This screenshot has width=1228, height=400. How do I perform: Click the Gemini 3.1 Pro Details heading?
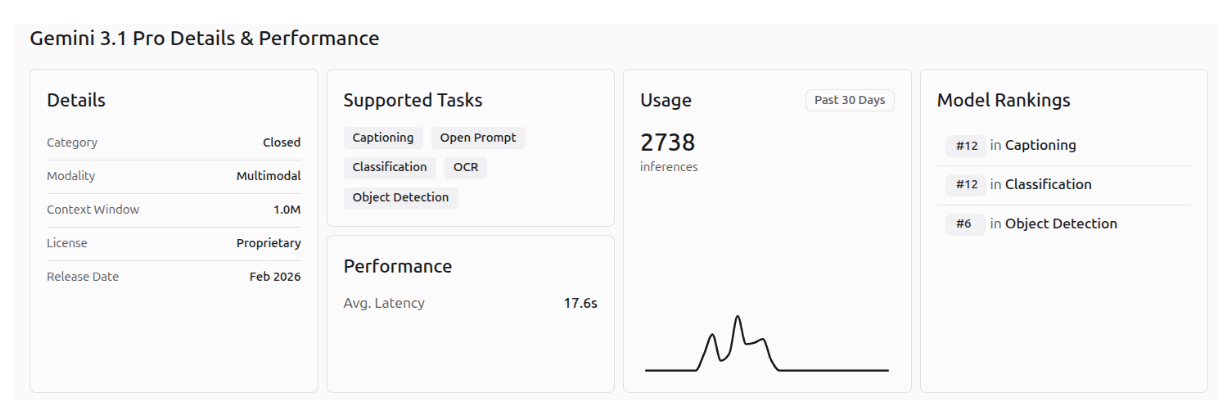[x=204, y=39]
